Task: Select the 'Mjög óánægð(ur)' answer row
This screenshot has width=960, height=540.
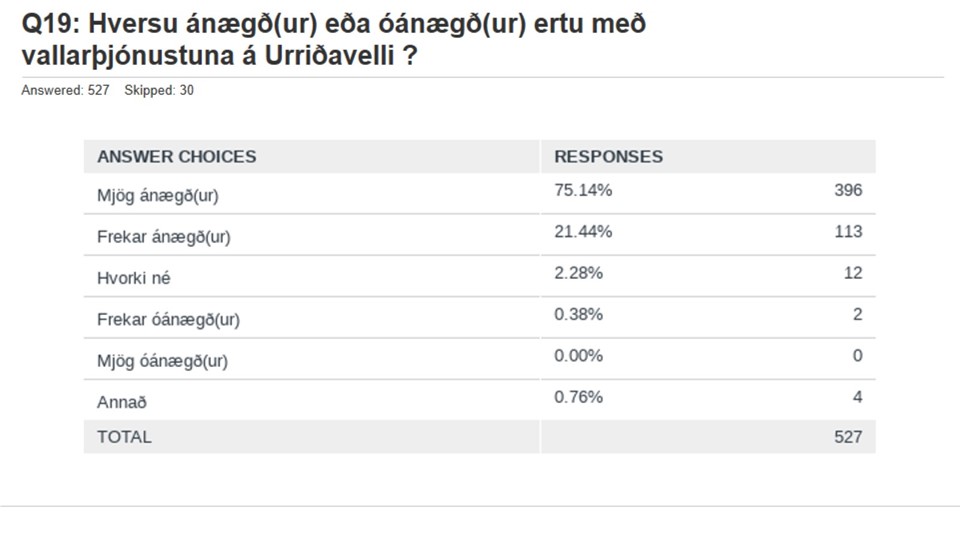Action: [x=479, y=359]
